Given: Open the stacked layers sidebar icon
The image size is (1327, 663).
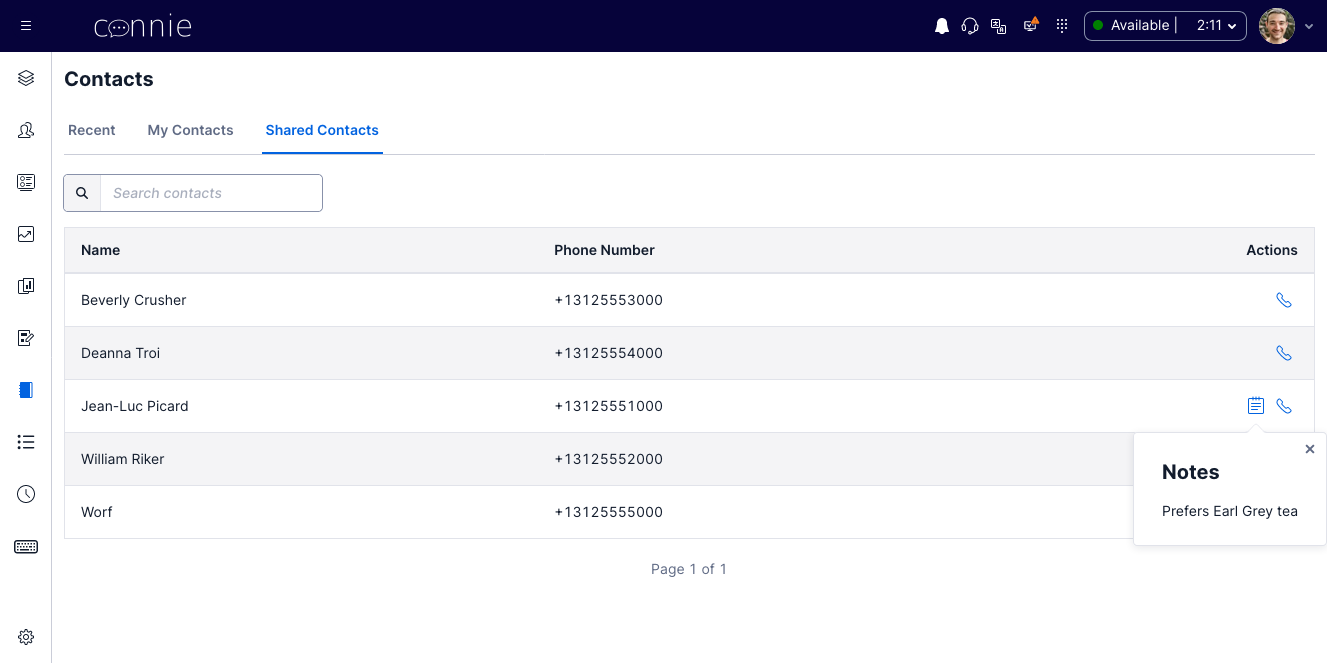Looking at the screenshot, I should 26,78.
